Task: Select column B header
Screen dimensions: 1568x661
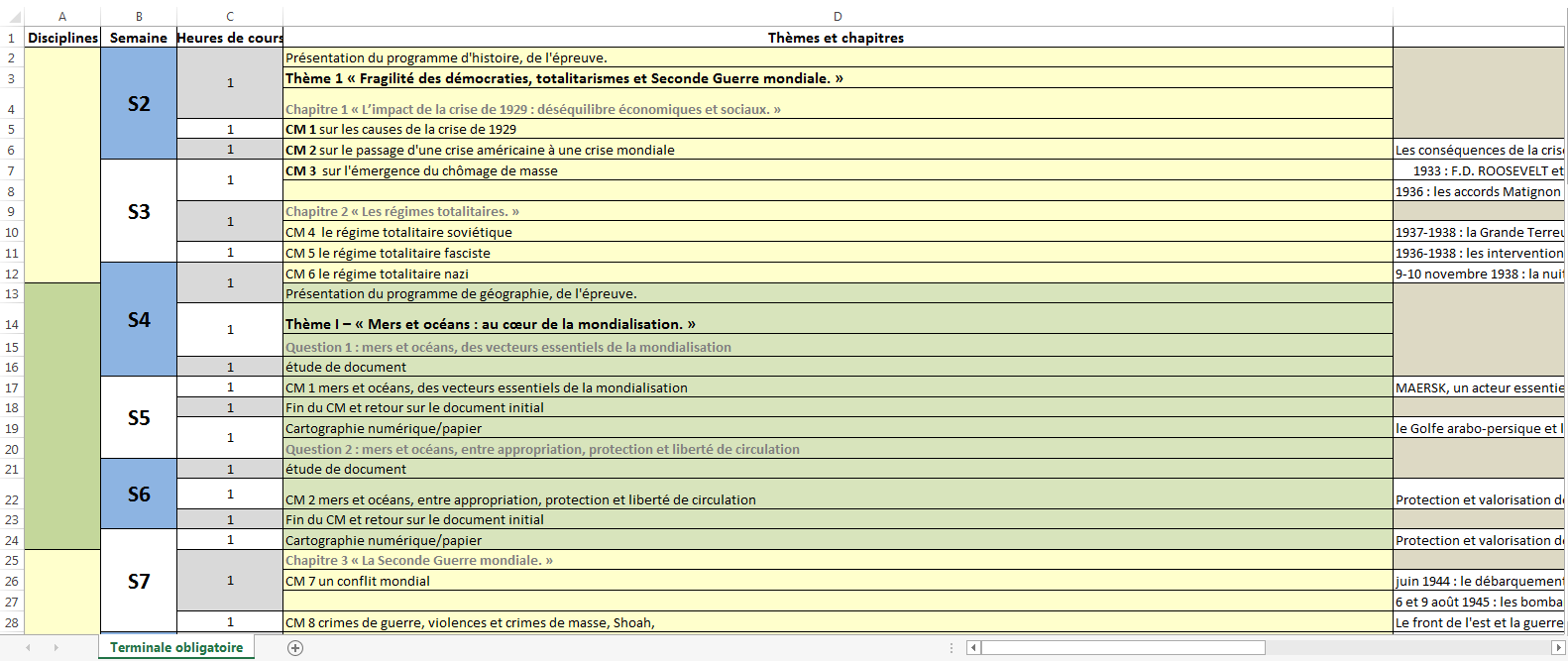Action: point(139,16)
